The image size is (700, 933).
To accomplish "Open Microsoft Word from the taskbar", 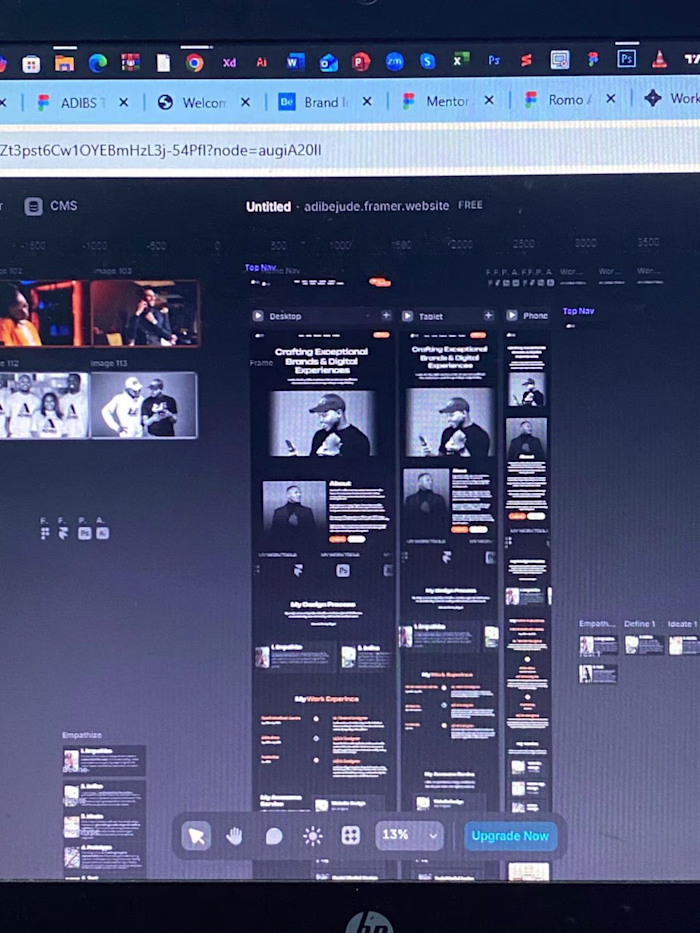I will (295, 62).
